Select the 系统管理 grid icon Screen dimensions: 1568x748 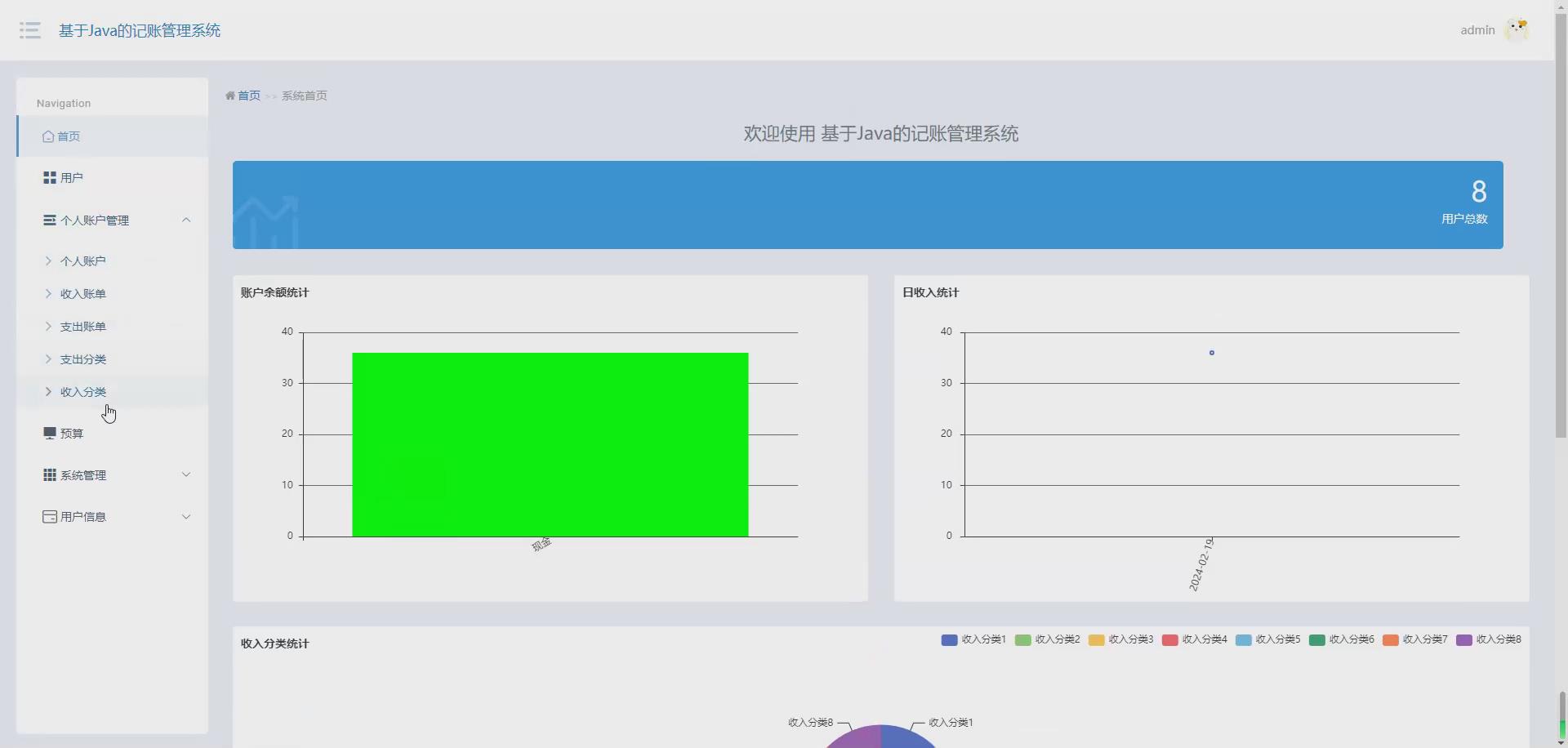[x=48, y=474]
